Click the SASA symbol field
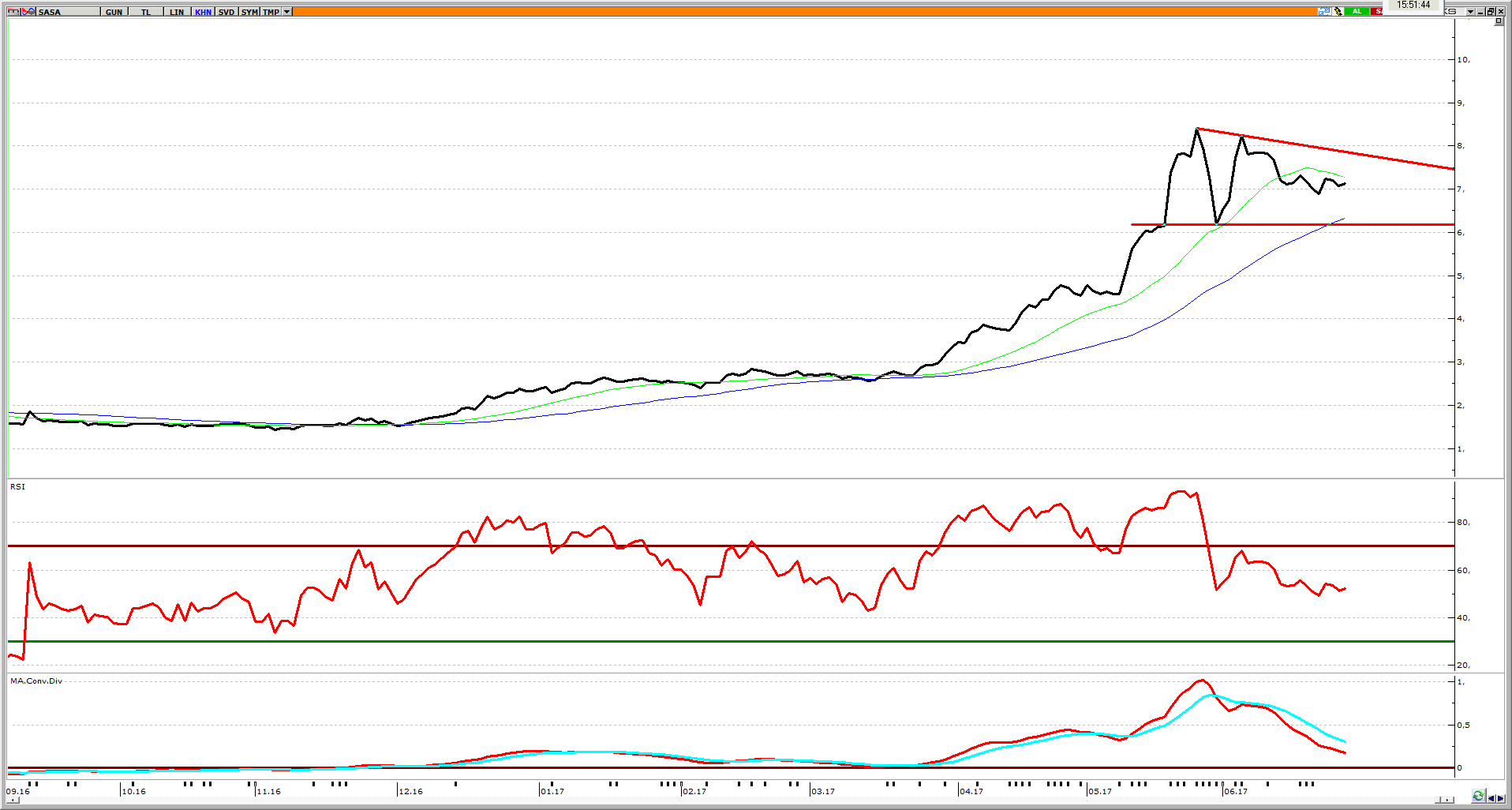The width and height of the screenshot is (1512, 810). tap(68, 12)
